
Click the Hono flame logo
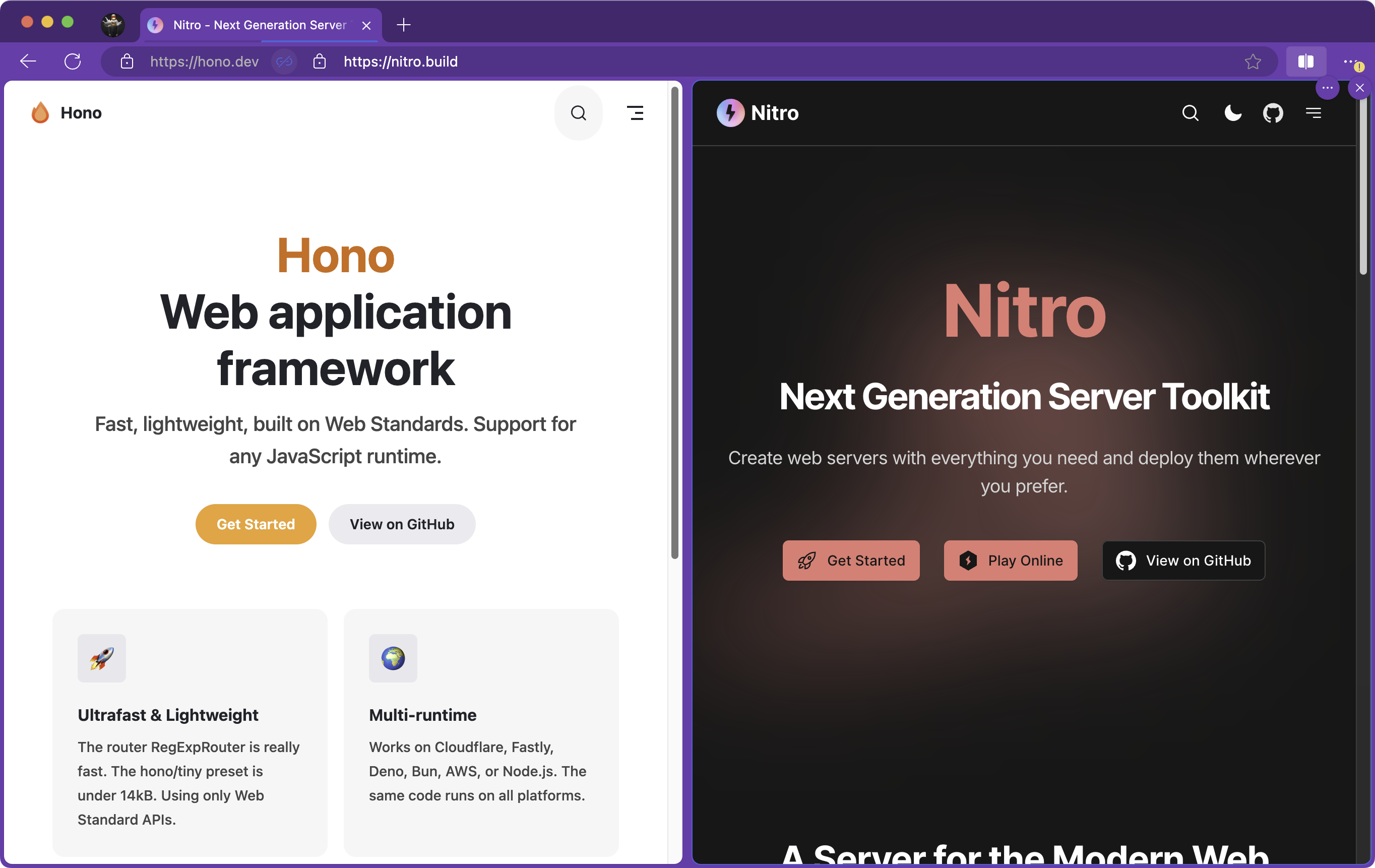tap(40, 112)
